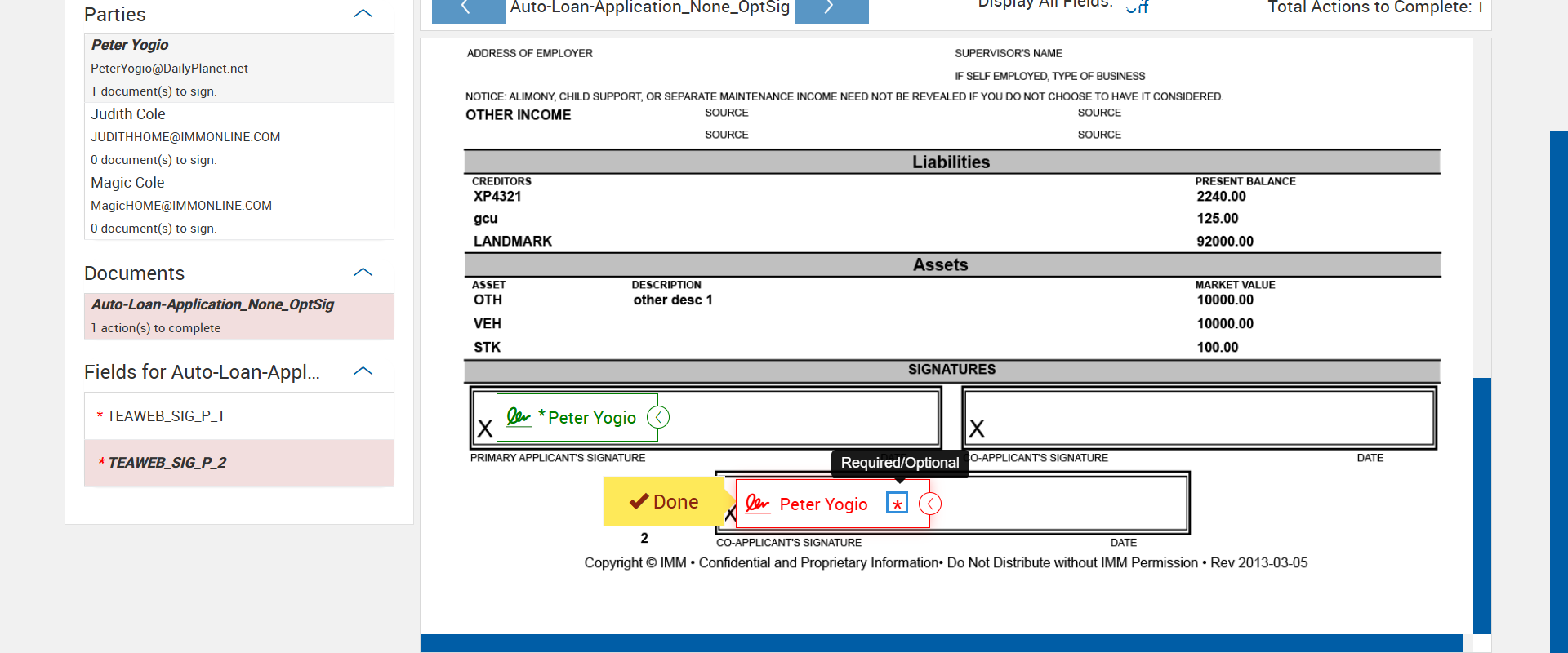This screenshot has height=653, width=1568.
Task: Click the red circled arrow icon
Action: coord(930,504)
